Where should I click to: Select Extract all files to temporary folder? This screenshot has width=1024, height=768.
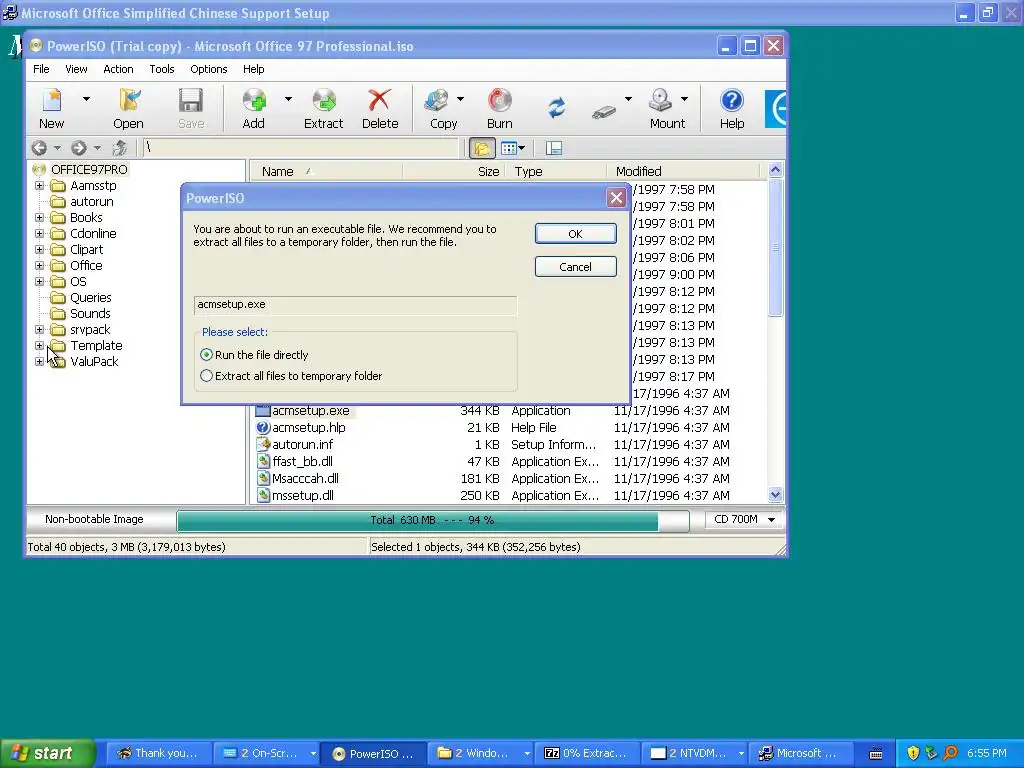(206, 376)
